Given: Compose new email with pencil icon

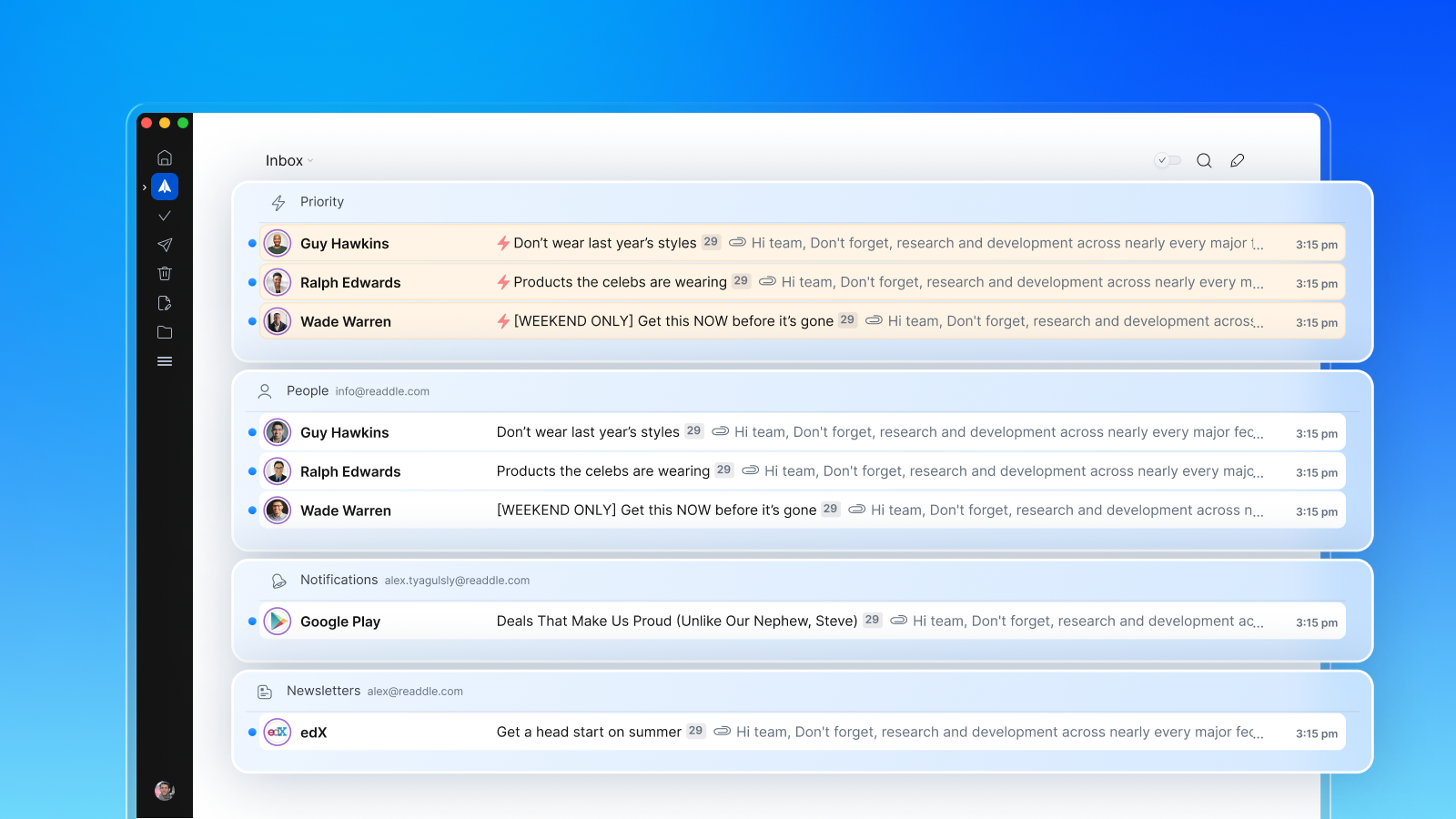Looking at the screenshot, I should click(x=1237, y=161).
